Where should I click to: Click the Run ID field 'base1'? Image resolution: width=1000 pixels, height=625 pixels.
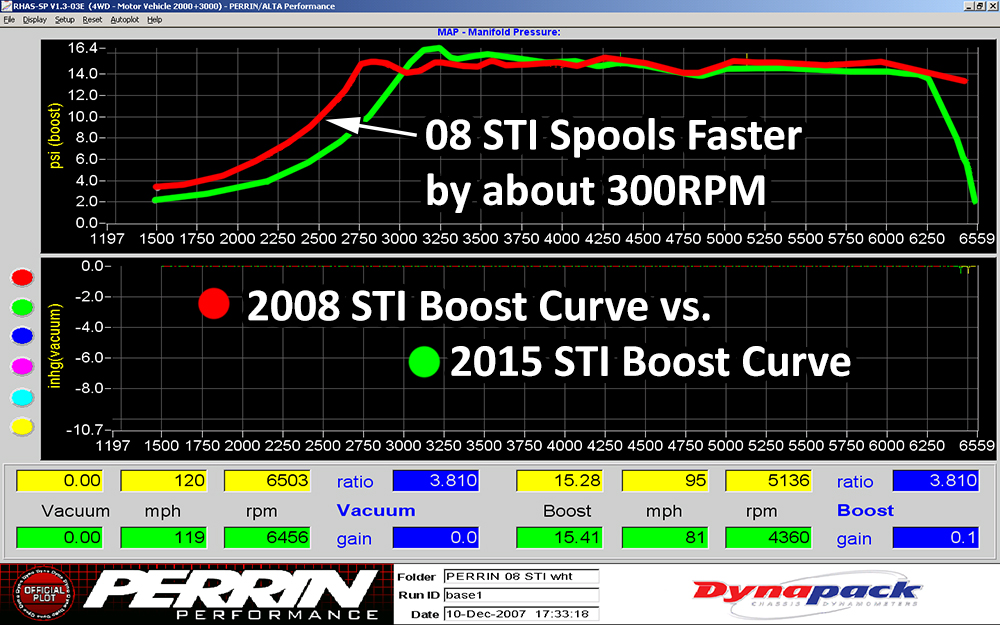pos(521,595)
